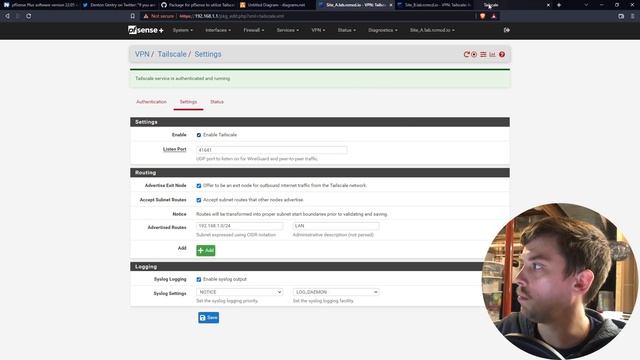
Task: Open the browser wallet icon
Action: pos(621,16)
